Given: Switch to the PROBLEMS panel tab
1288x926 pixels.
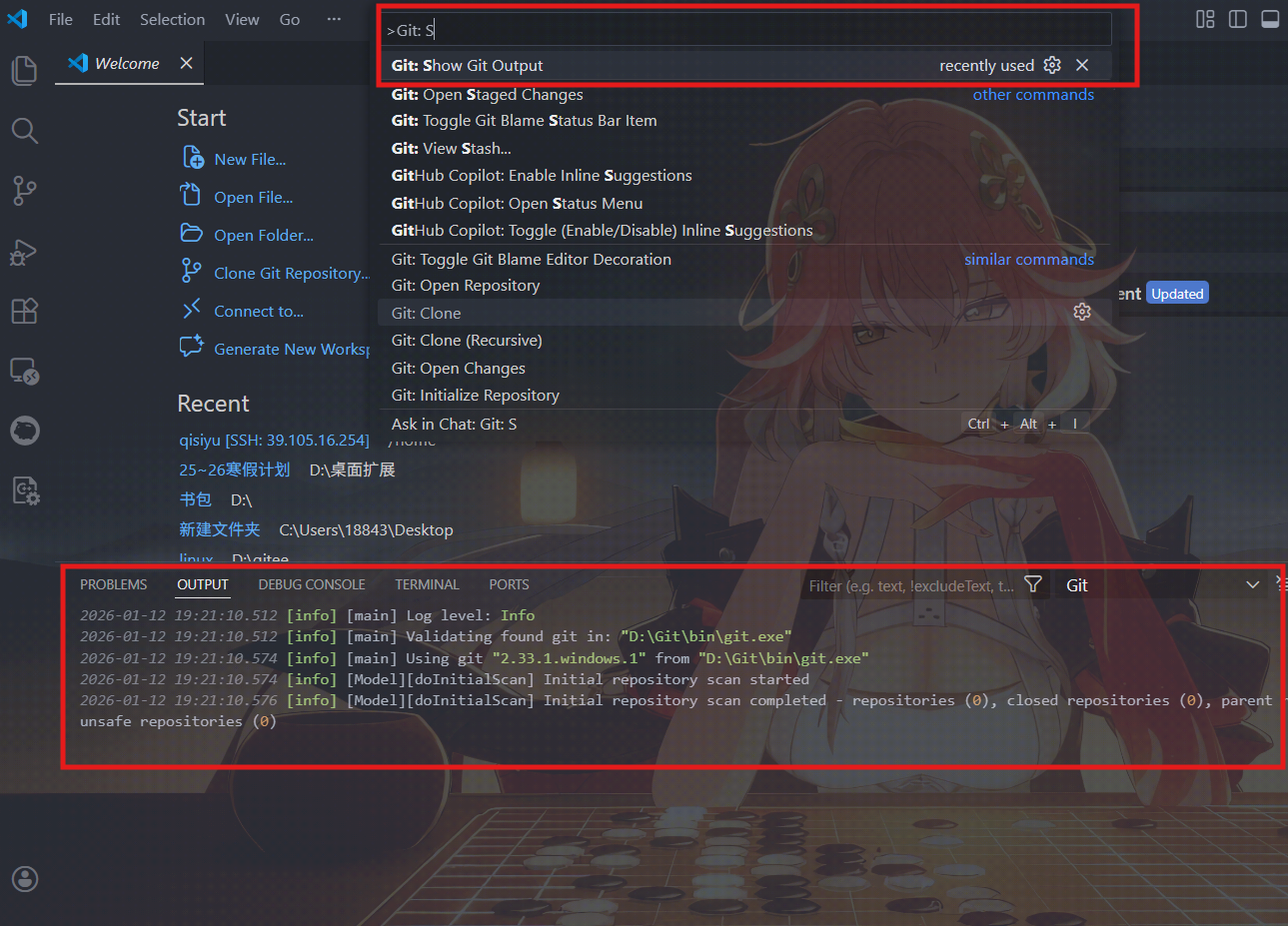Looking at the screenshot, I should [x=114, y=584].
